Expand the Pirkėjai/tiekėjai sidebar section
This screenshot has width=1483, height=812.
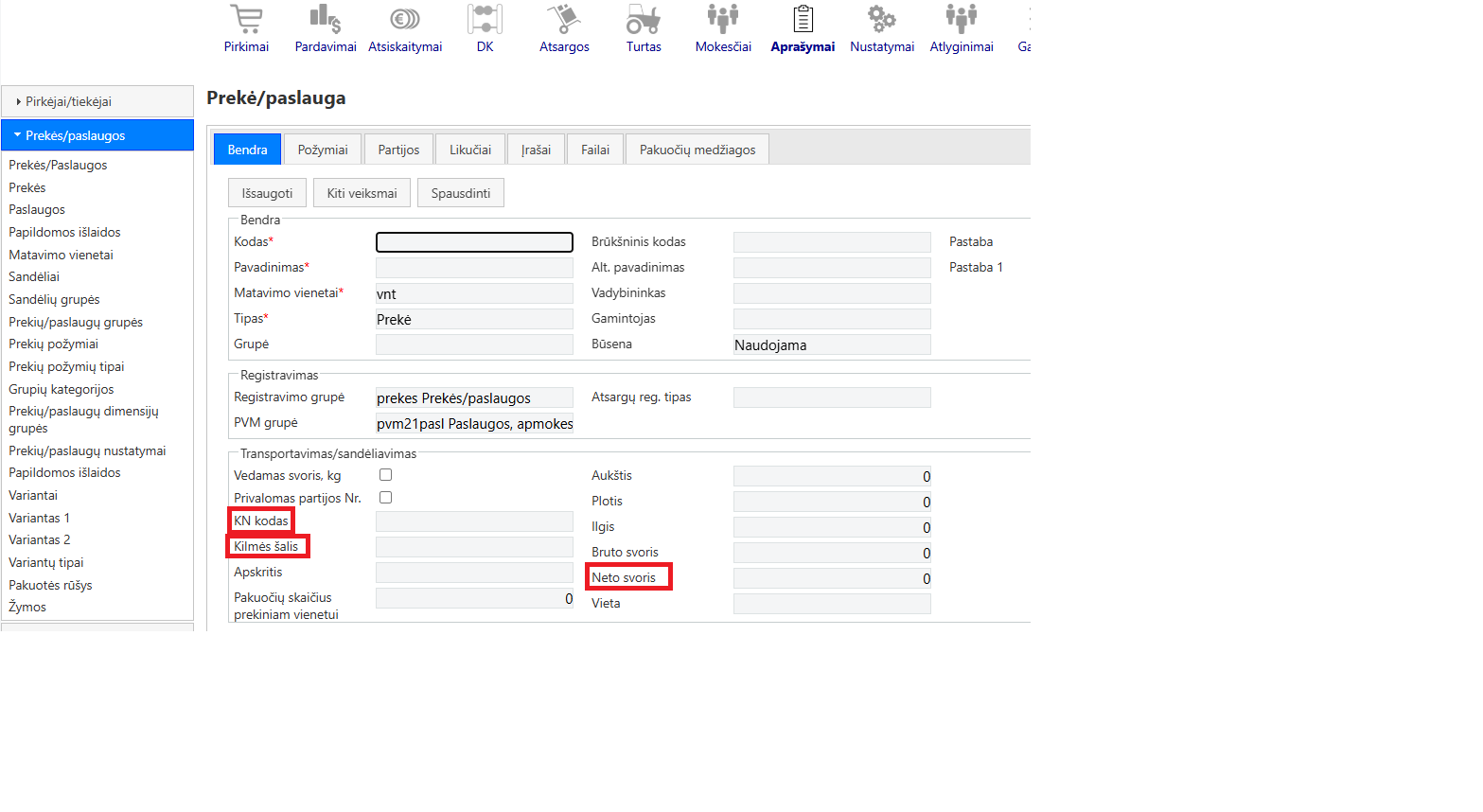[x=97, y=101]
